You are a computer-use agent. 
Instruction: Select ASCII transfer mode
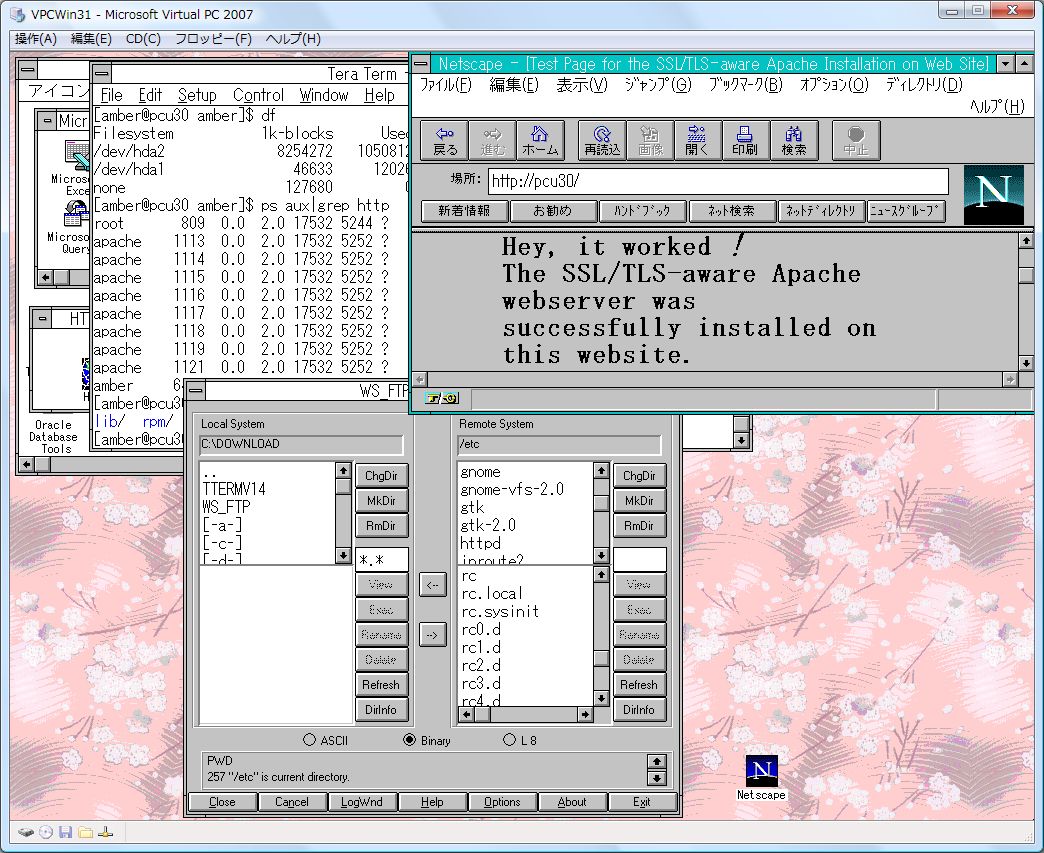point(326,740)
